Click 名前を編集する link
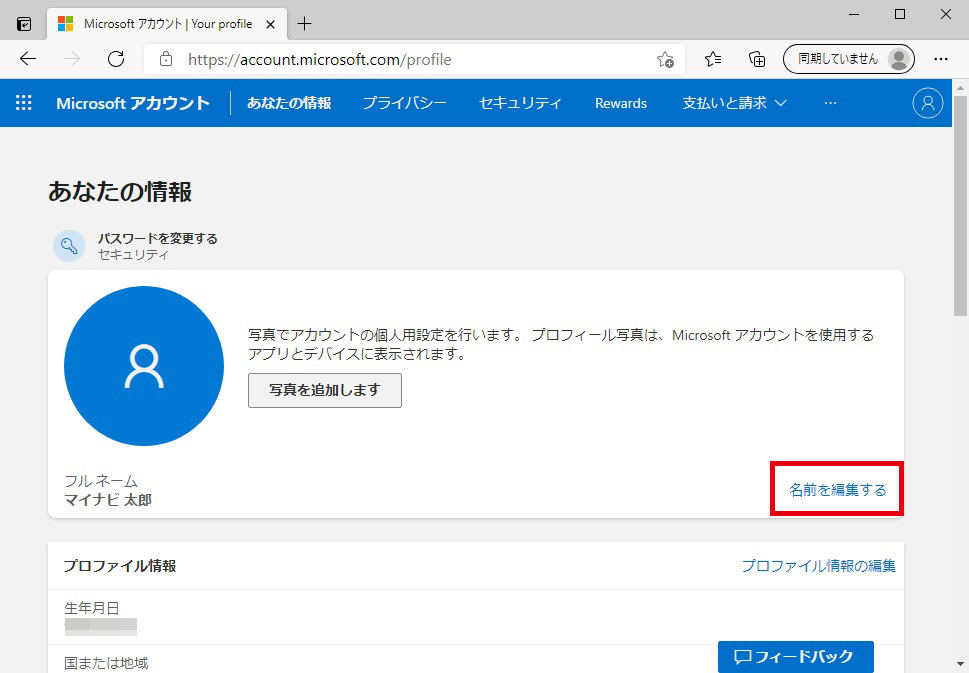The height and width of the screenshot is (673, 969). [837, 490]
